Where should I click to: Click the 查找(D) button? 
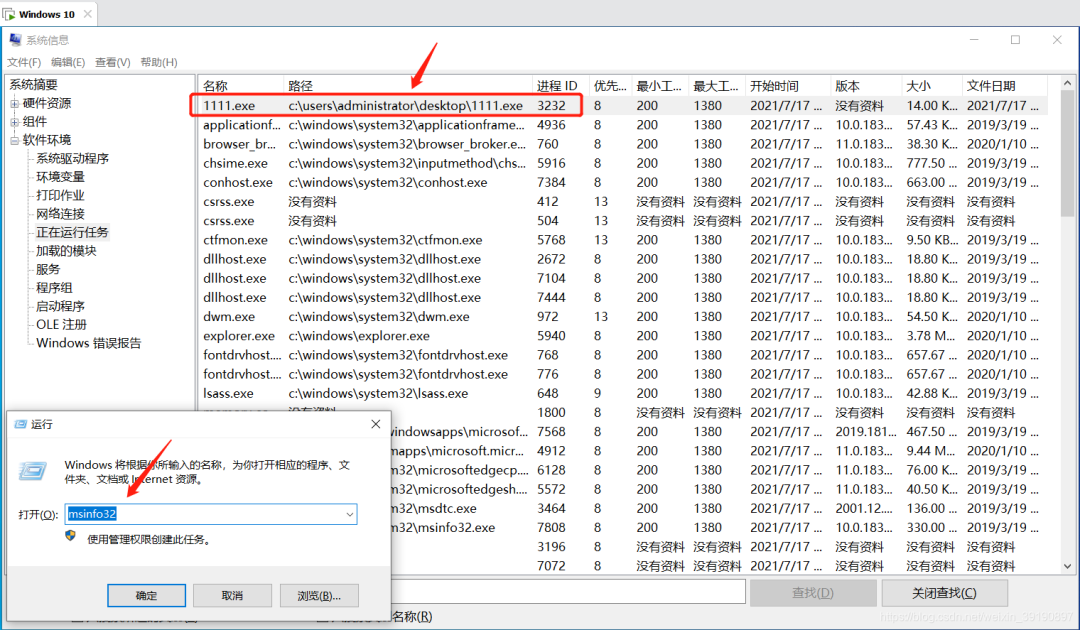pyautogui.click(x=813, y=593)
